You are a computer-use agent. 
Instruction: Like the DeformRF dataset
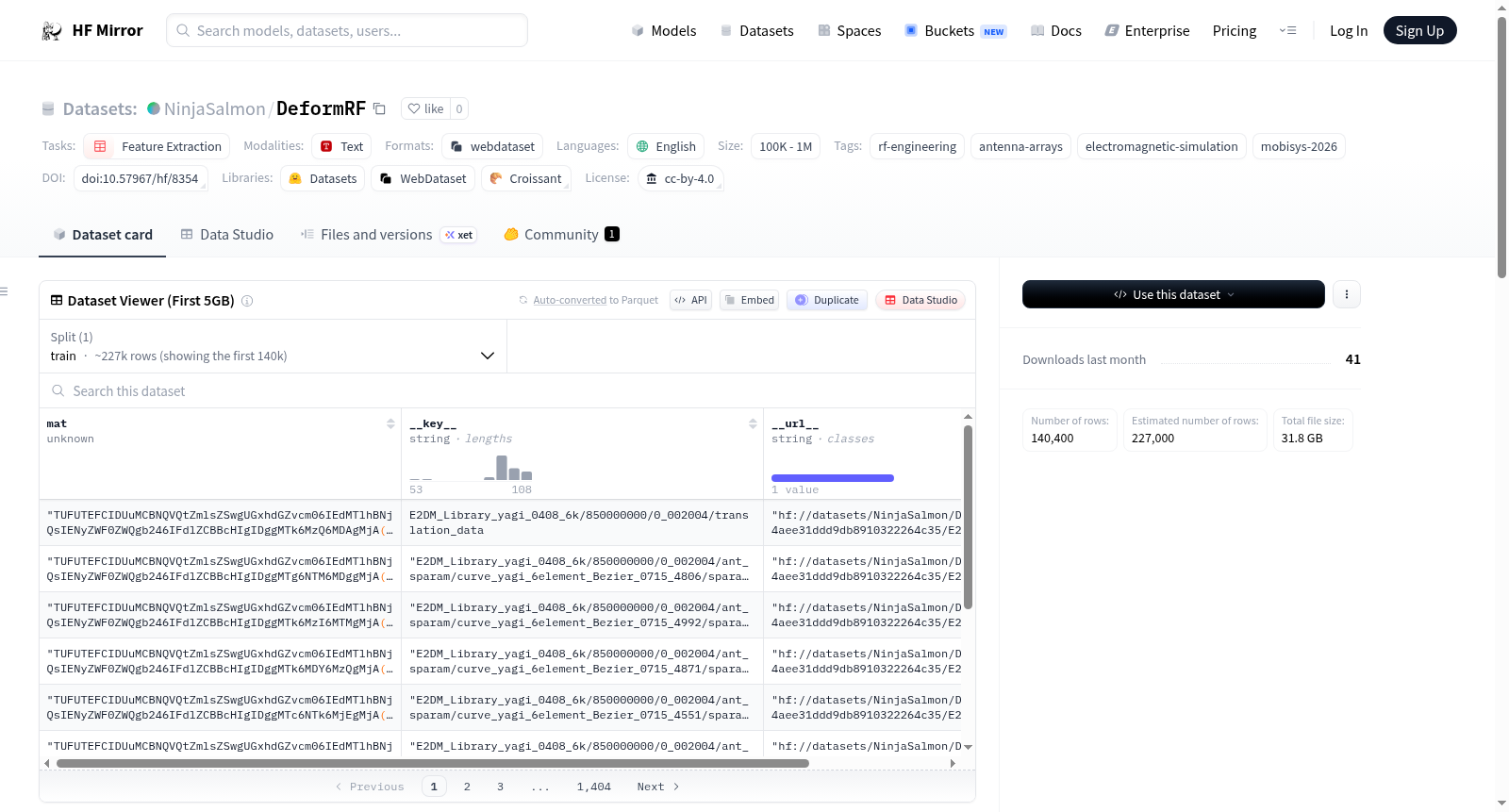[x=425, y=108]
